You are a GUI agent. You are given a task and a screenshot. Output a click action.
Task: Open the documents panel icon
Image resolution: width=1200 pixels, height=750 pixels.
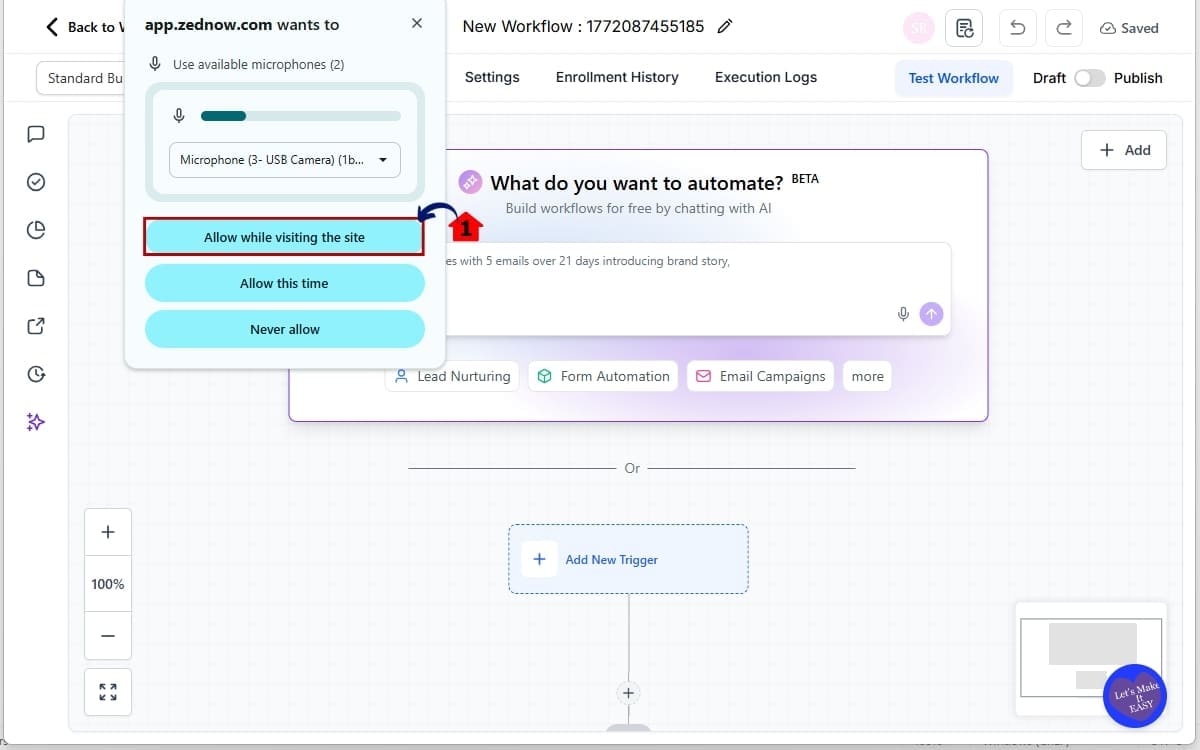pyautogui.click(x=36, y=277)
